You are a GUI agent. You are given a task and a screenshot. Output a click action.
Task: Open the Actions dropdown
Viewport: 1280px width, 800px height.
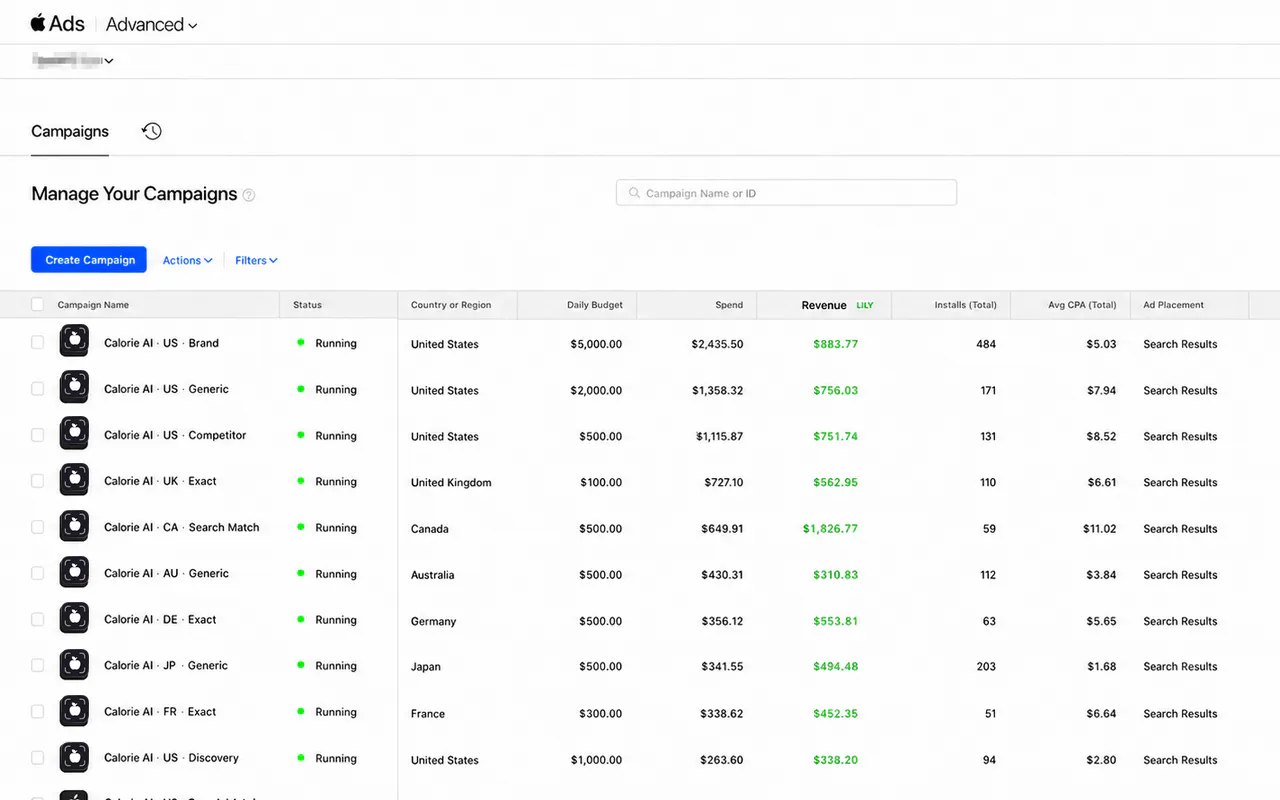(x=187, y=260)
